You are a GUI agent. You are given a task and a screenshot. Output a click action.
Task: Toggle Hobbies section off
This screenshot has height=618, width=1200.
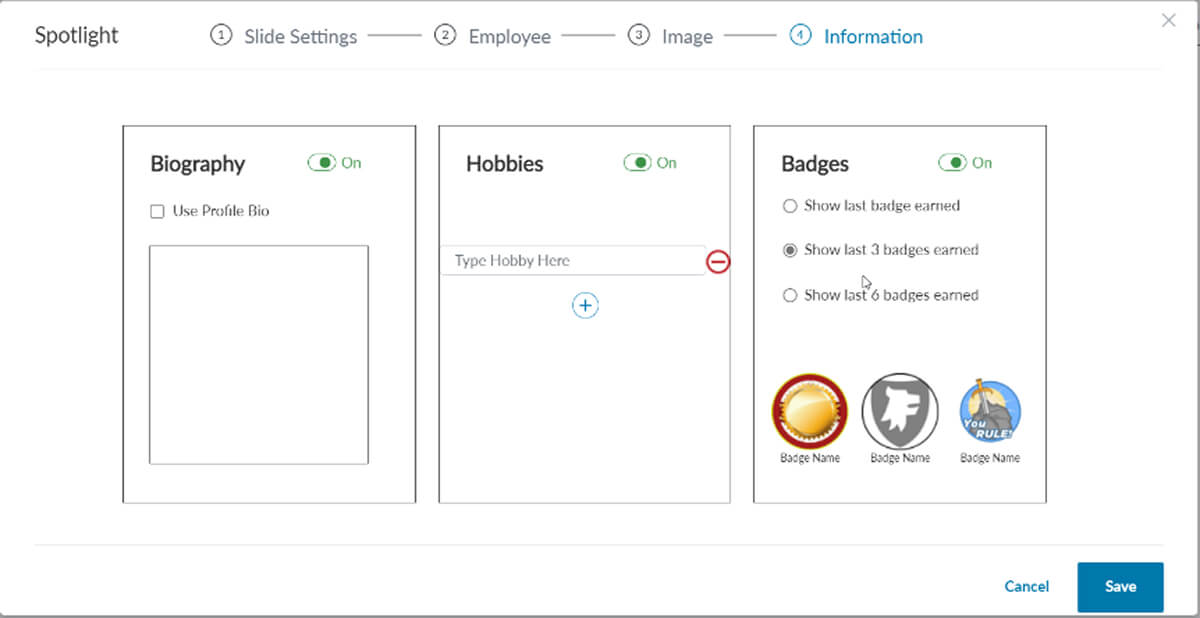tap(637, 163)
